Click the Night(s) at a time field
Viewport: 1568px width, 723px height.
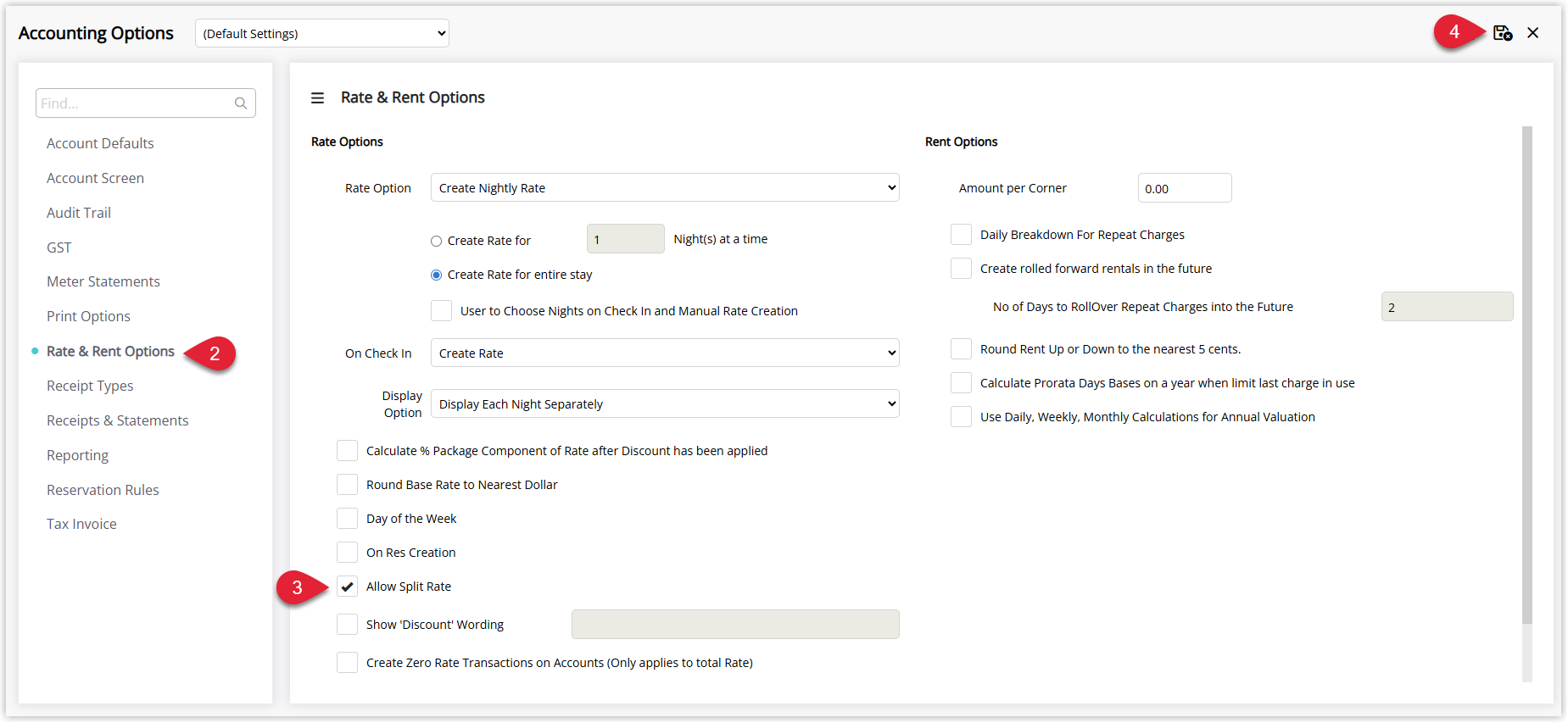tap(626, 239)
